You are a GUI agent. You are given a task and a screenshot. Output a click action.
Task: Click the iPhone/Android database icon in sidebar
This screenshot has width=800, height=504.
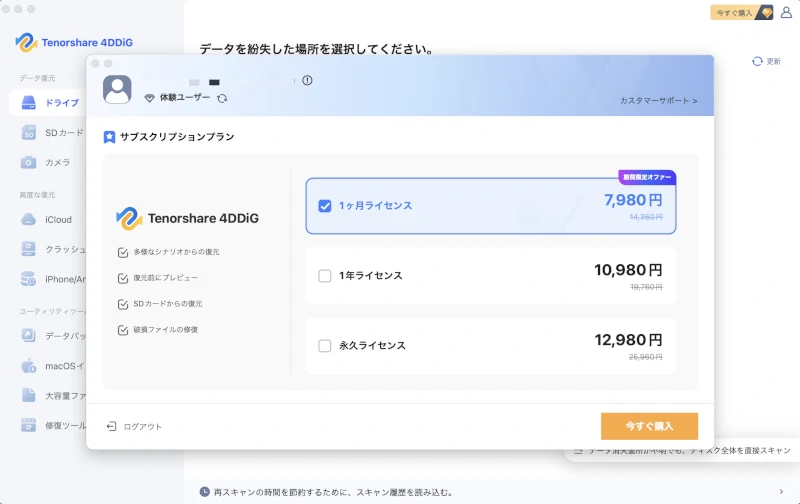[x=29, y=279]
